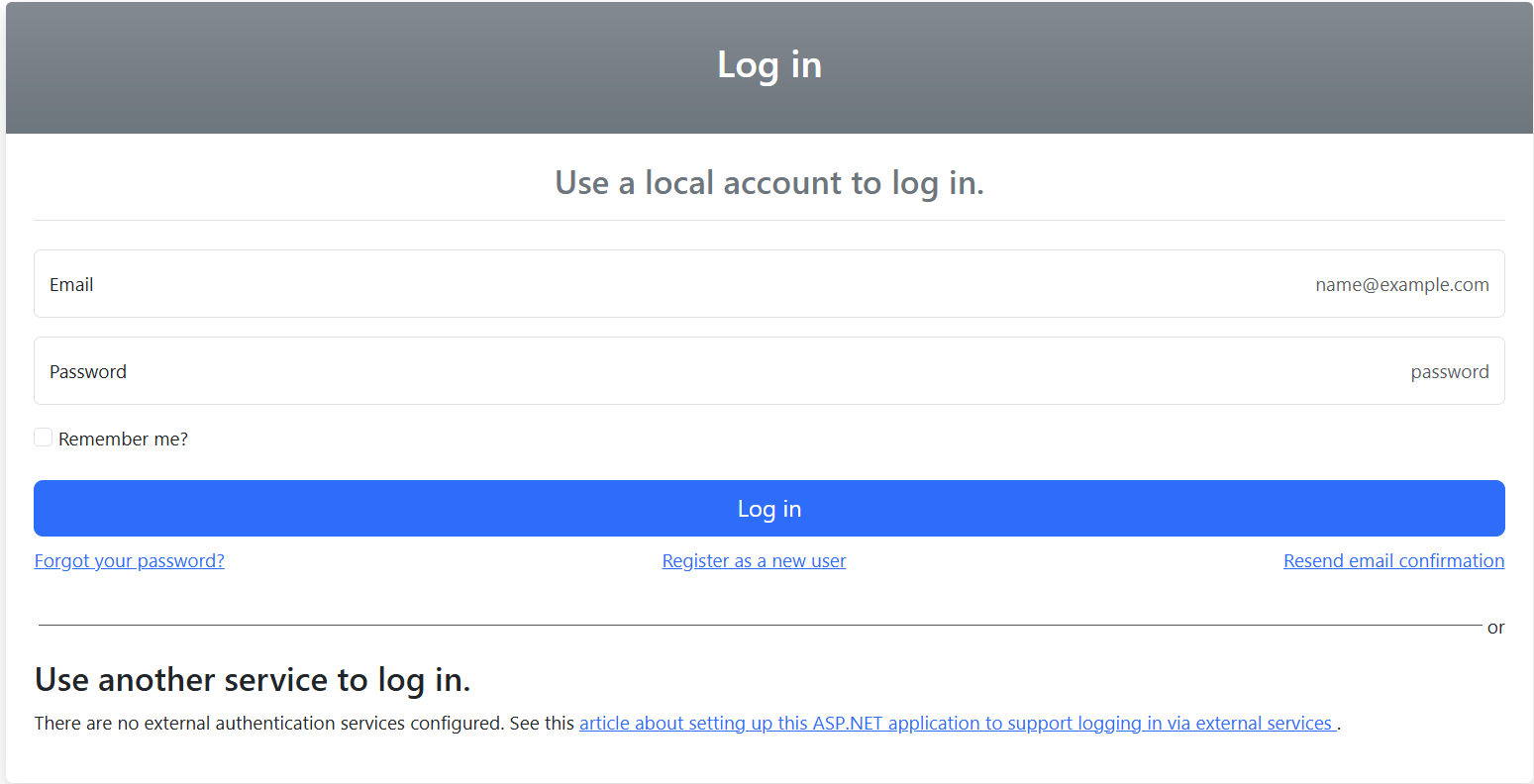The height and width of the screenshot is (784, 1534).
Task: Select the "Resend email confirmation" link
Action: [1393, 561]
